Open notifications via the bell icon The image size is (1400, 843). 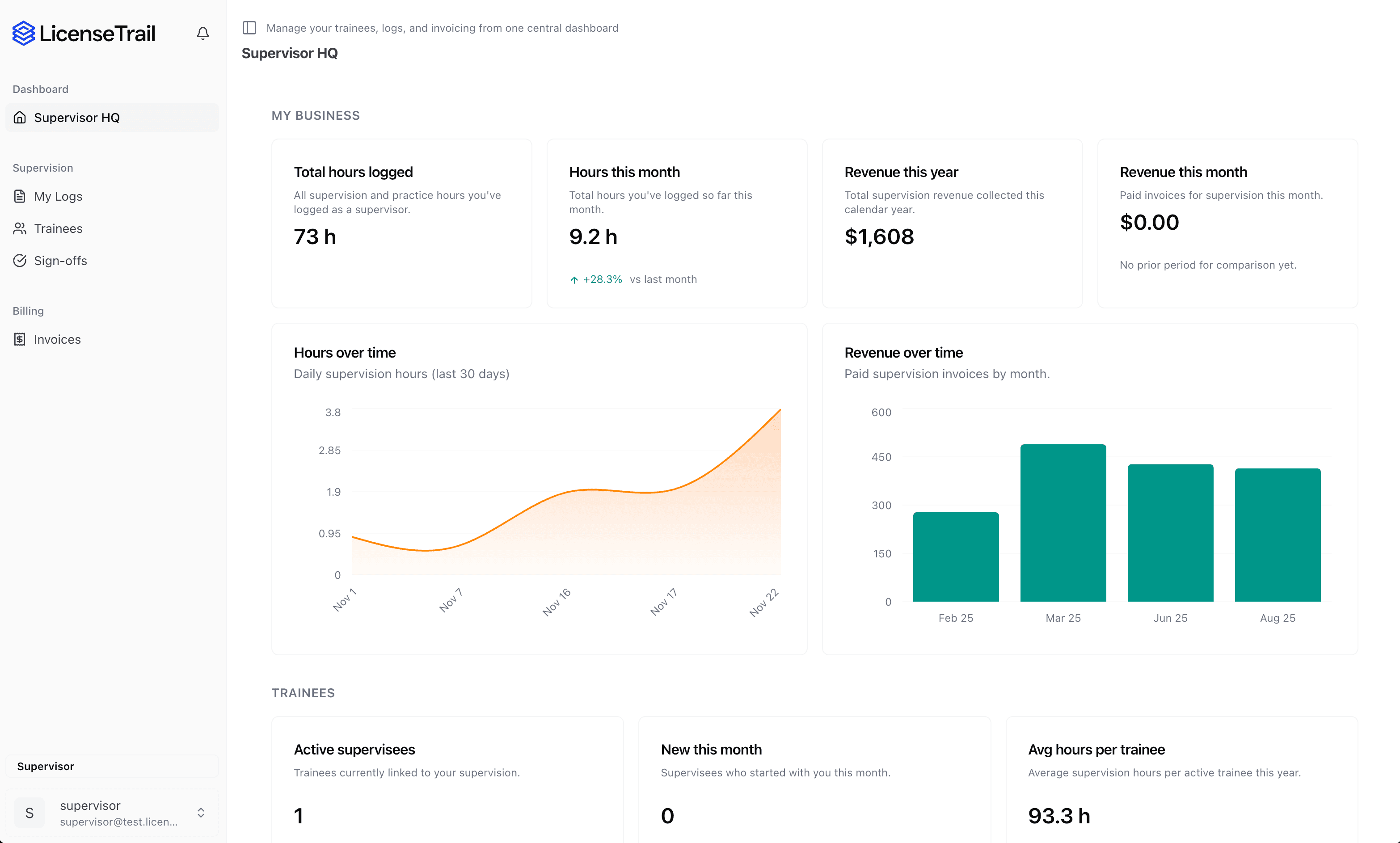(x=203, y=33)
